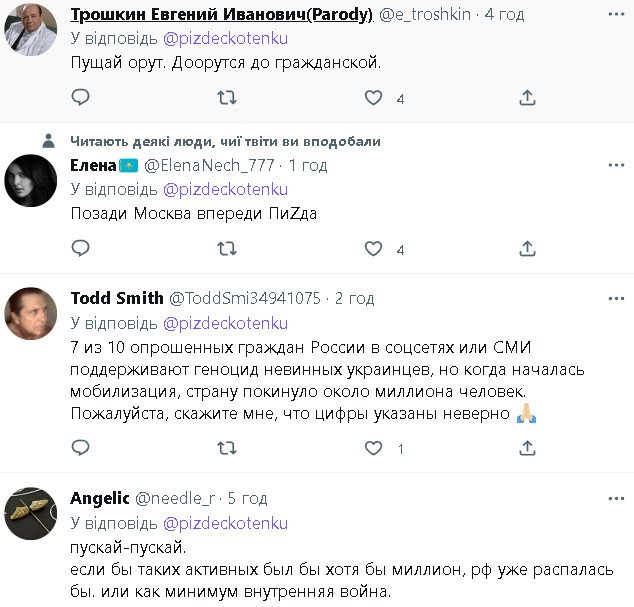
Task: Open more options for Angelic's tweet
Action: tap(613, 498)
